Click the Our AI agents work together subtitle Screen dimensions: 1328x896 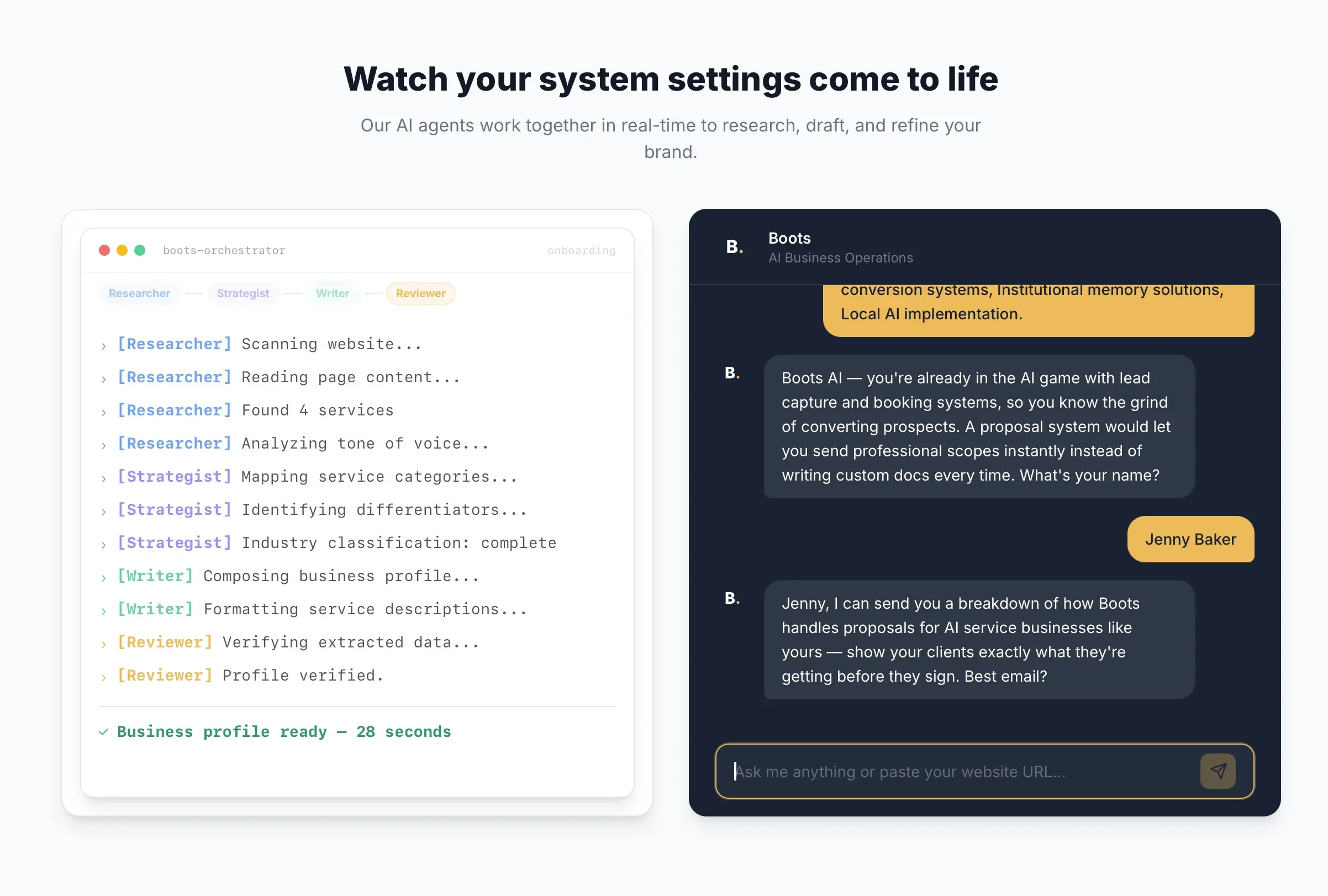point(670,138)
